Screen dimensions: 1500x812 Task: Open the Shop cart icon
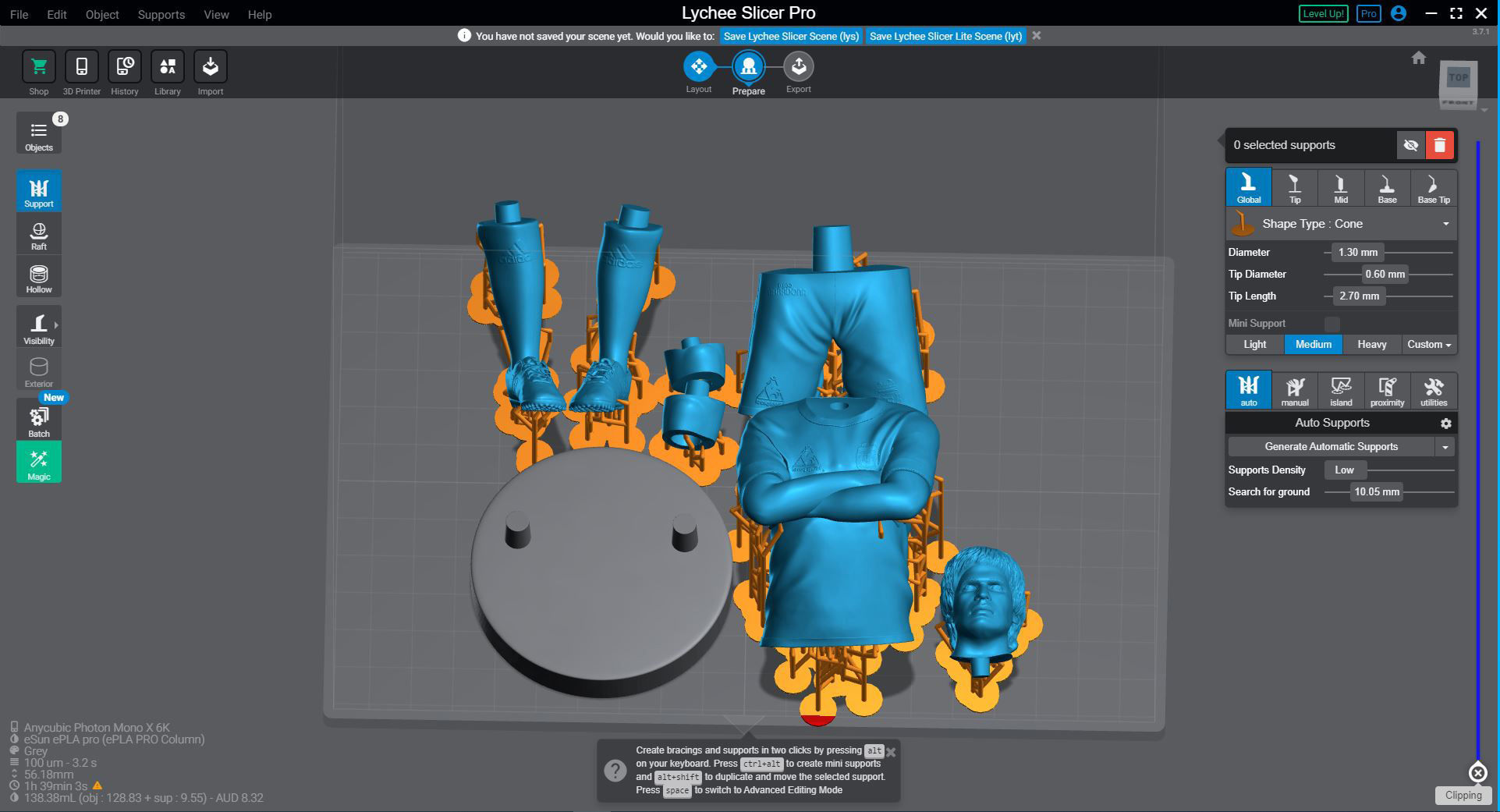[39, 67]
